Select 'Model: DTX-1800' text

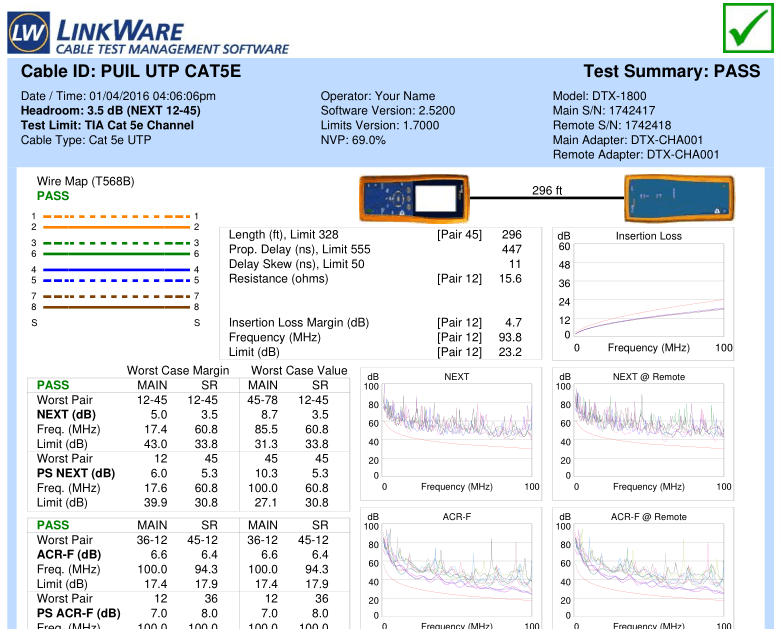point(599,96)
